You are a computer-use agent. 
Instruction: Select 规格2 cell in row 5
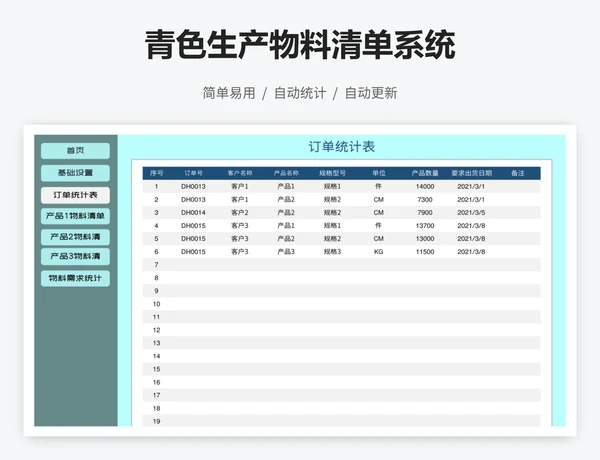click(333, 239)
